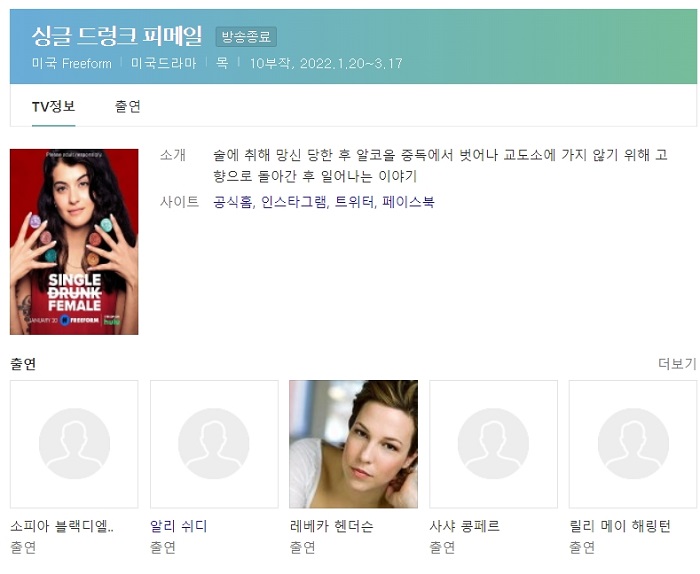
Task: Click 릴리 메이 해링턴 placeholder avatar icon
Action: coord(633,443)
